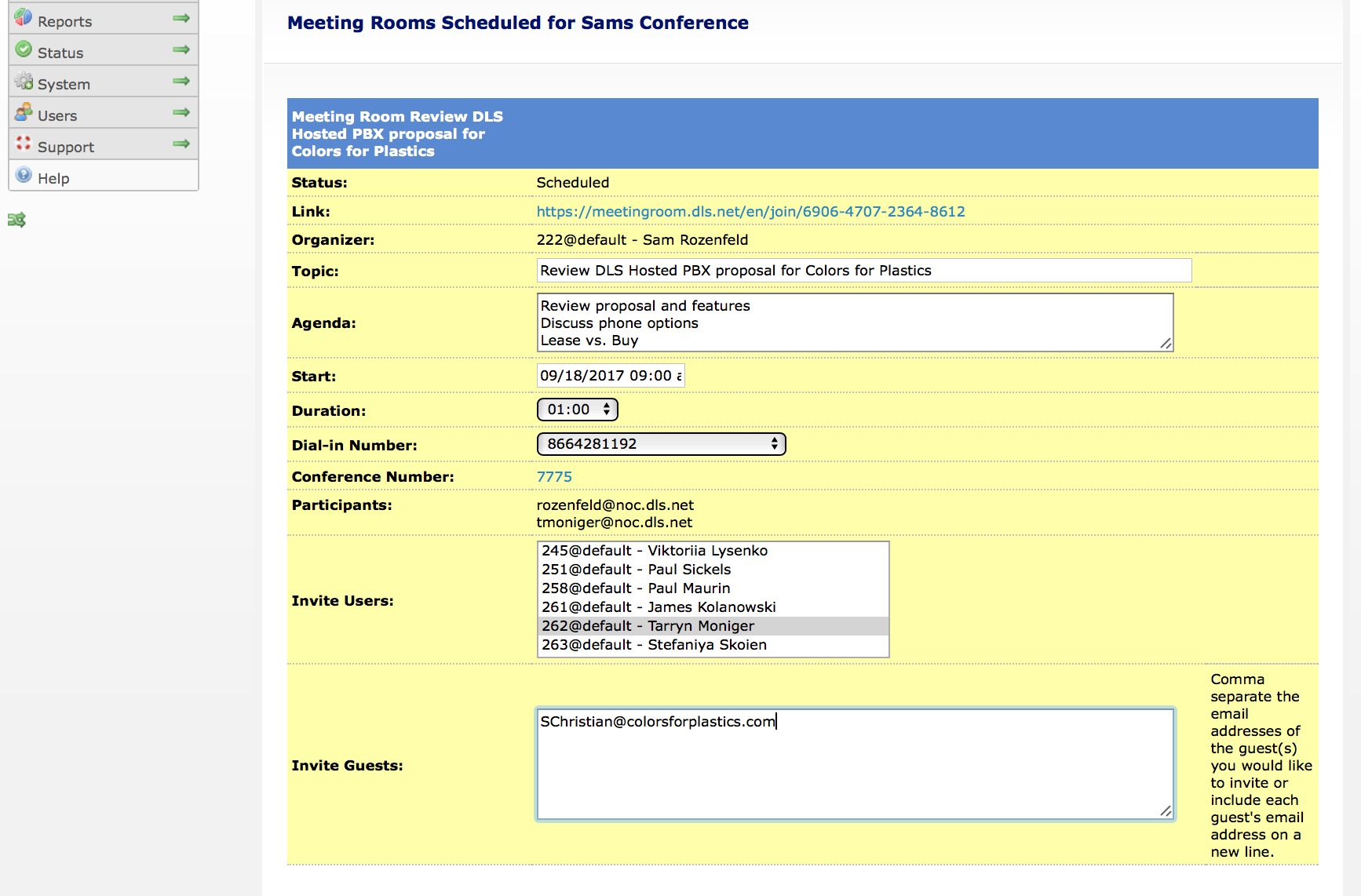Image resolution: width=1361 pixels, height=896 pixels.
Task: Click the Meeting Rooms Scheduled for Sams Conference heading
Action: click(517, 23)
